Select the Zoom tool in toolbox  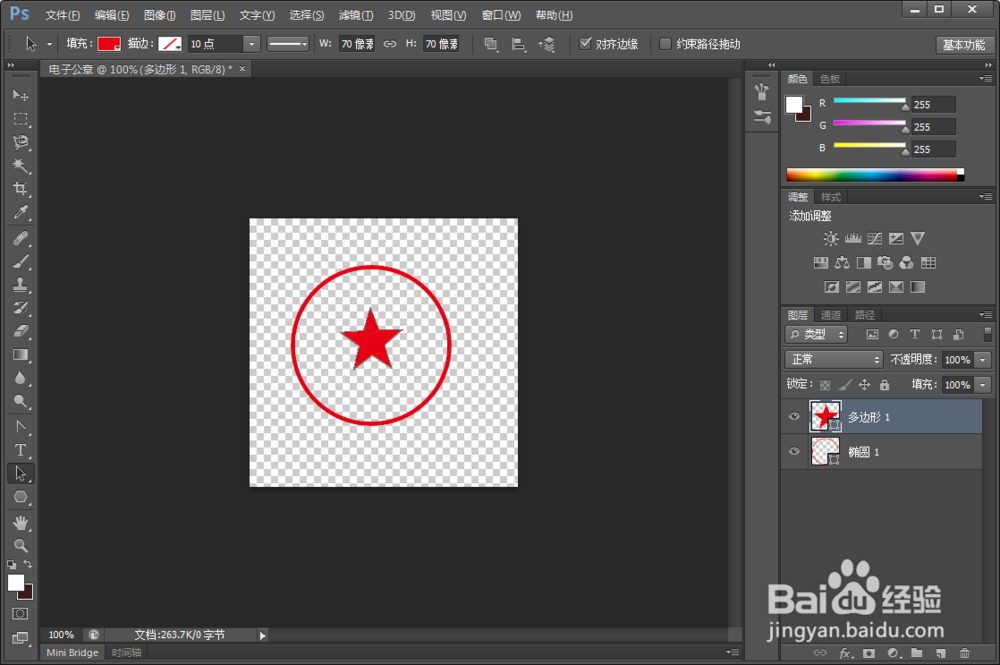(20, 546)
